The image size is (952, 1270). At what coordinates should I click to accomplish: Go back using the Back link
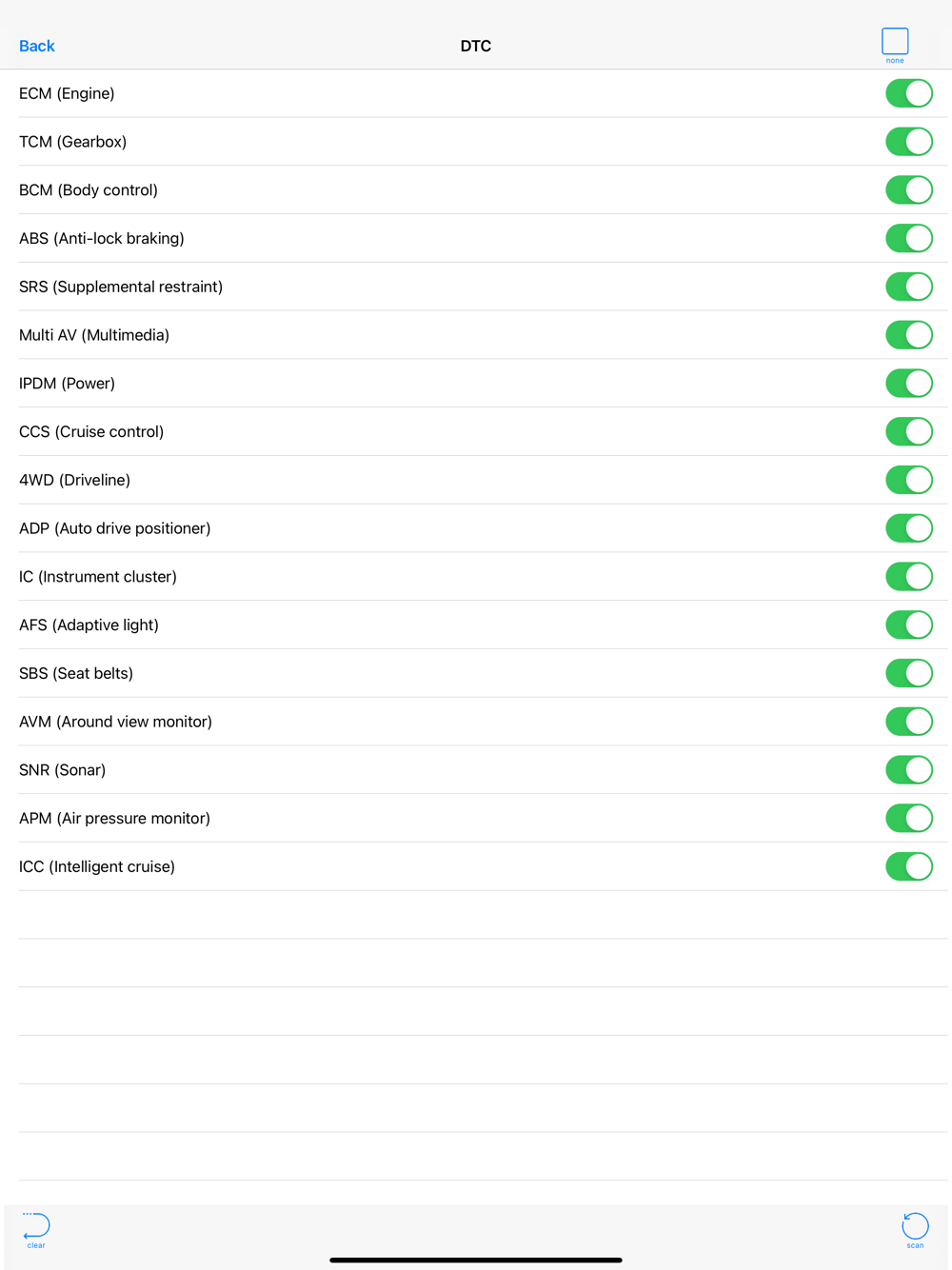[37, 46]
